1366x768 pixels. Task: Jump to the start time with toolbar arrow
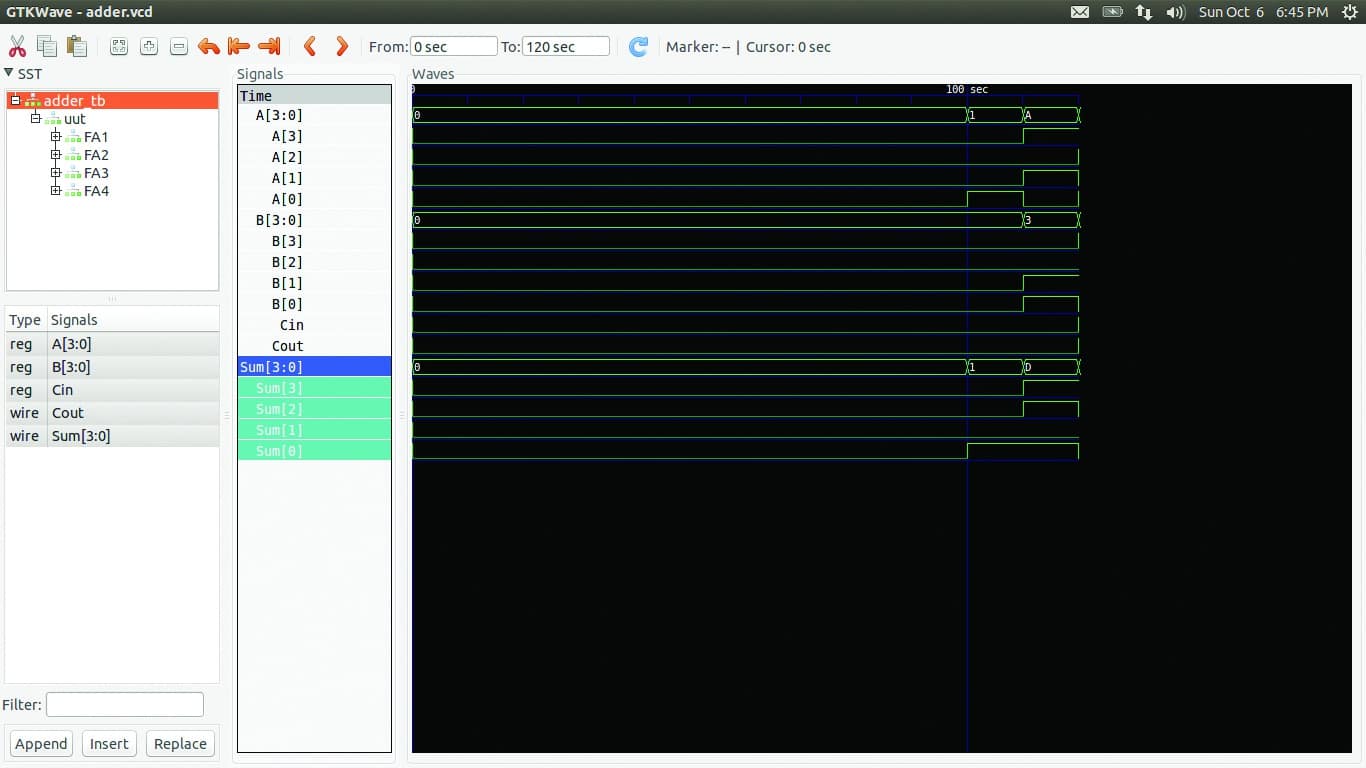[238, 46]
